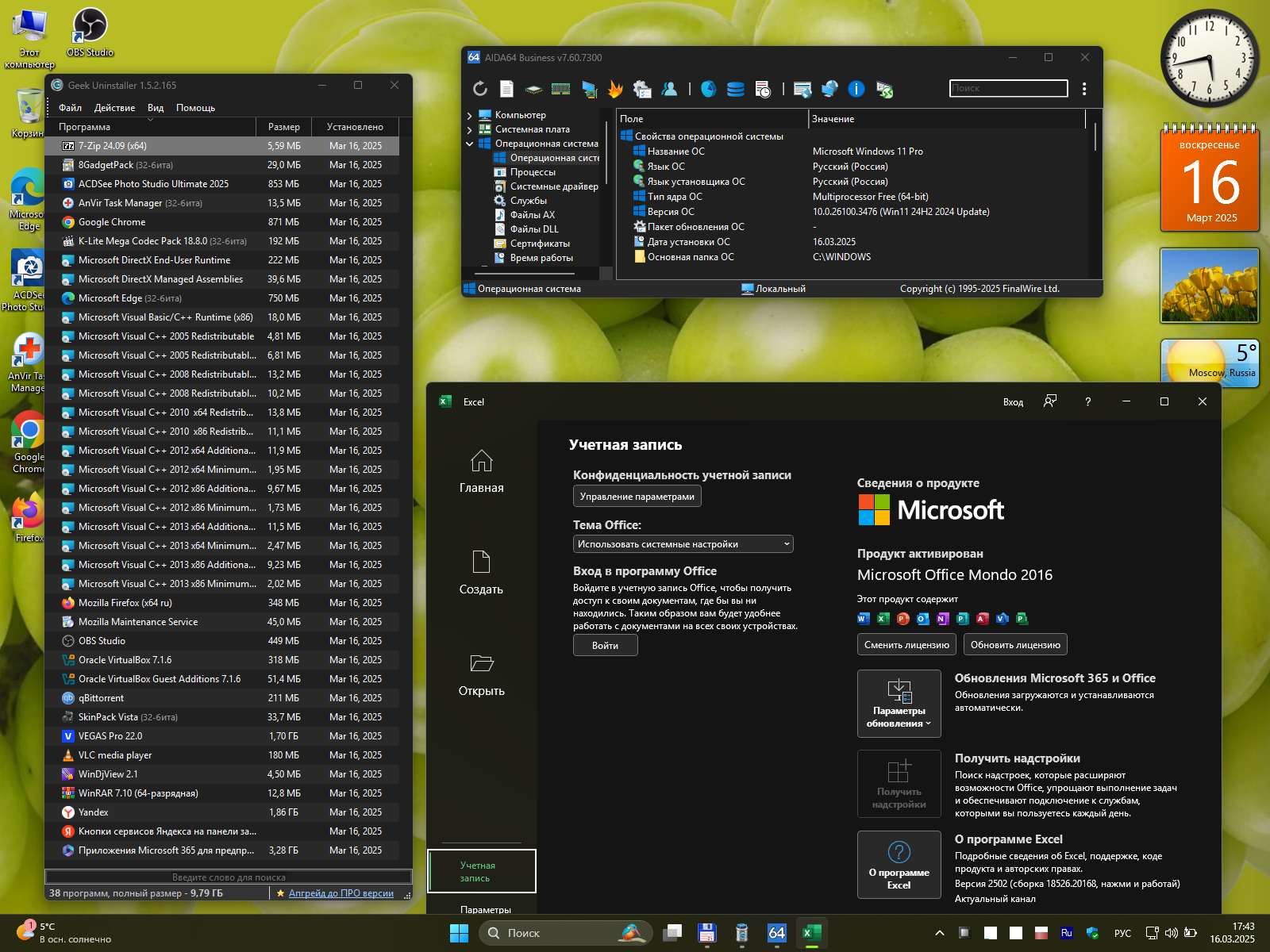Select the VEGAS Pro 22.0 row
Screen dimensions: 1270x952
[x=222, y=736]
